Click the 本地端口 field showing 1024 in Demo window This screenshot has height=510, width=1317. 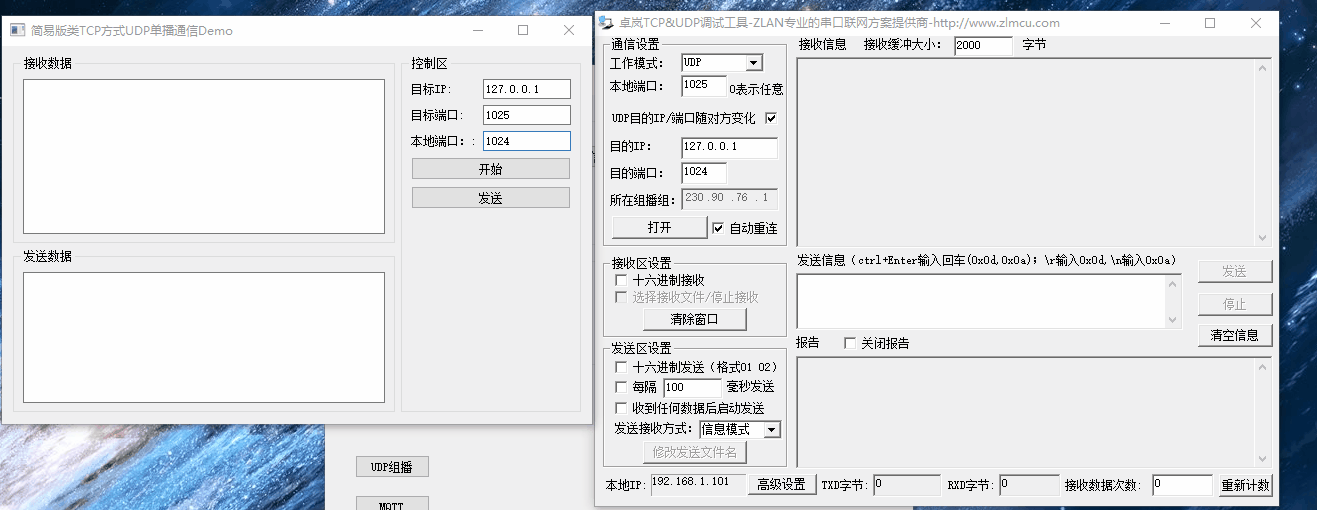click(x=526, y=141)
